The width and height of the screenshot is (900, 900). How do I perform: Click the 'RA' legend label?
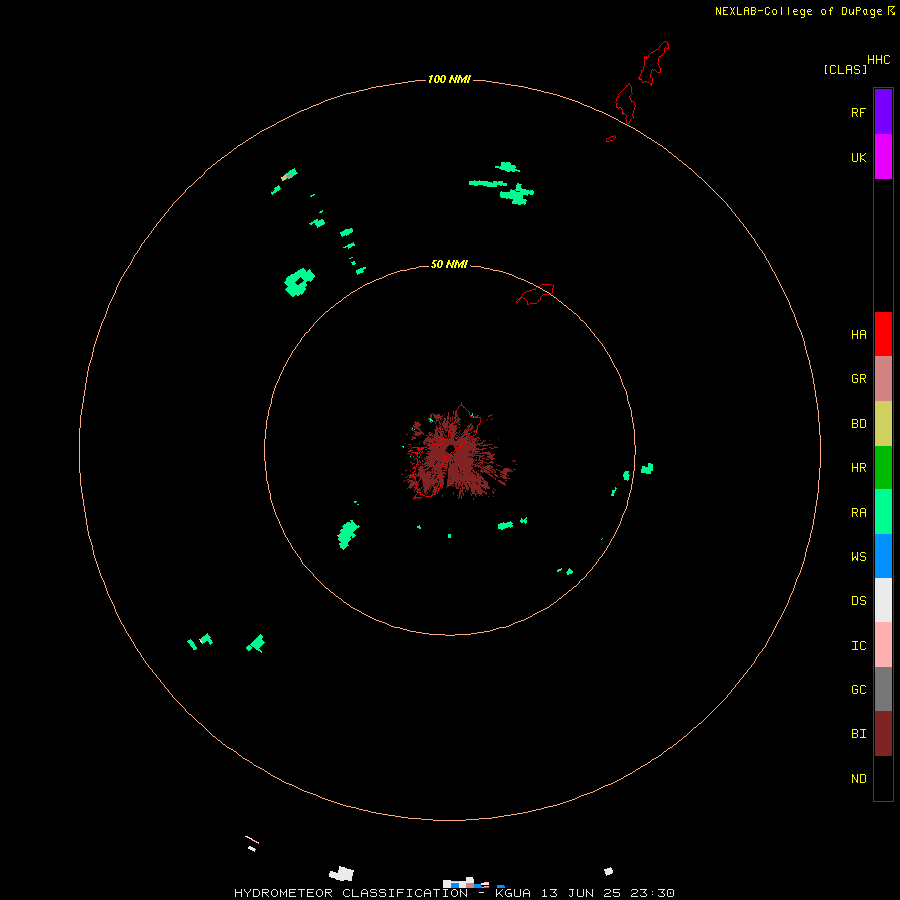[x=858, y=512]
